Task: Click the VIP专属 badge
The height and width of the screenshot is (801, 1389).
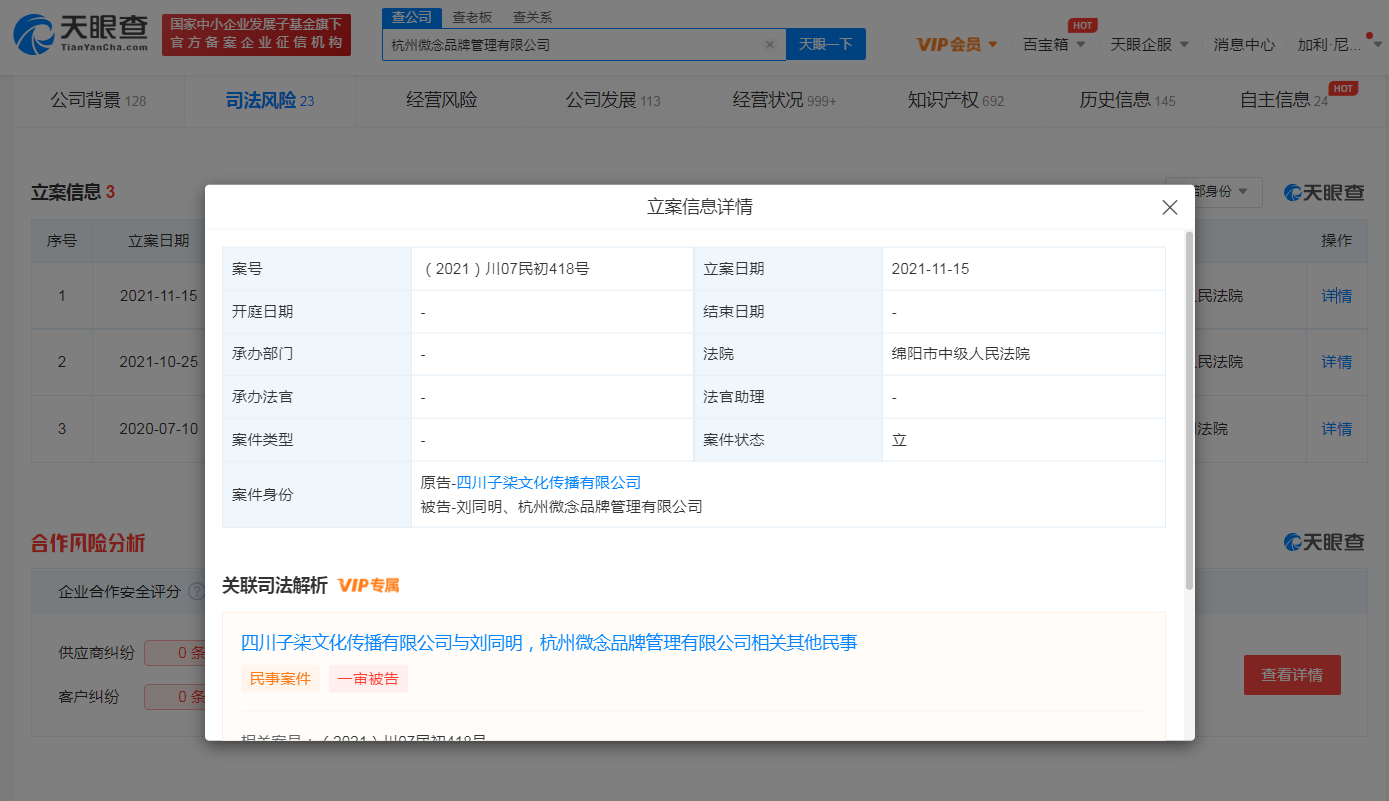Action: pos(368,586)
